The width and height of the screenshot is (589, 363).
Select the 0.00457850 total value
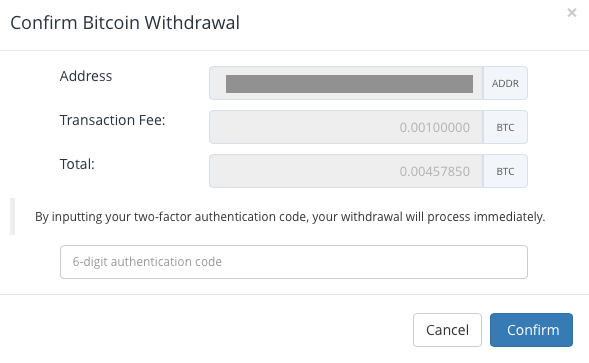click(x=435, y=171)
